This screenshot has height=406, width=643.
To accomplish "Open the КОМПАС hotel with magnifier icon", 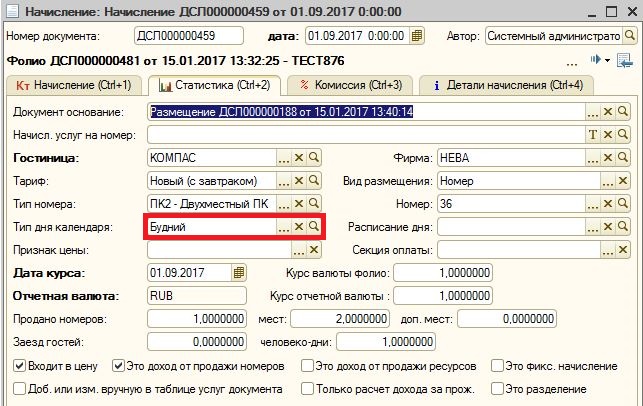I will point(314,157).
